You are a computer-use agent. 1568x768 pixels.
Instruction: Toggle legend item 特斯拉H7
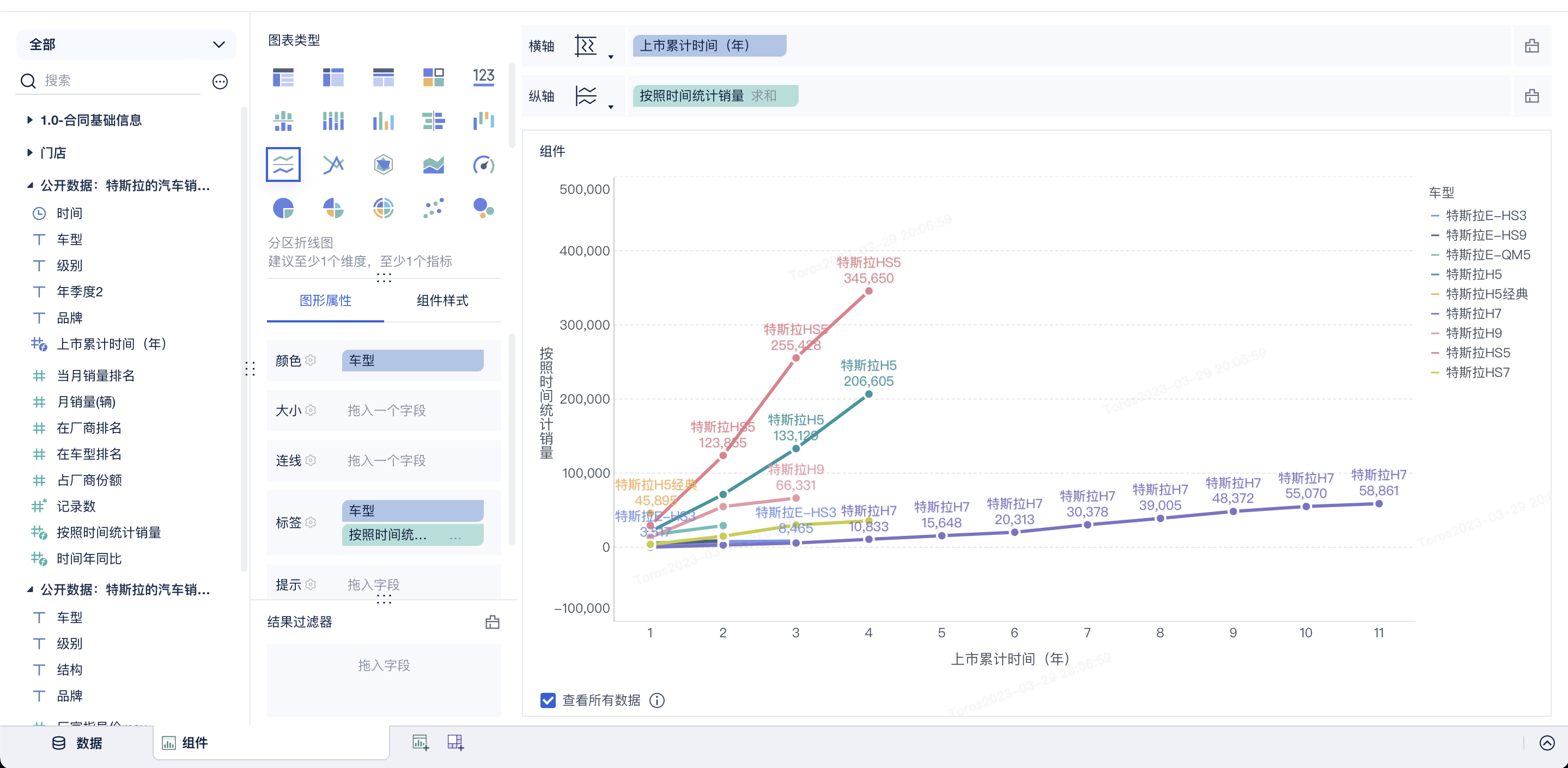click(x=1466, y=313)
